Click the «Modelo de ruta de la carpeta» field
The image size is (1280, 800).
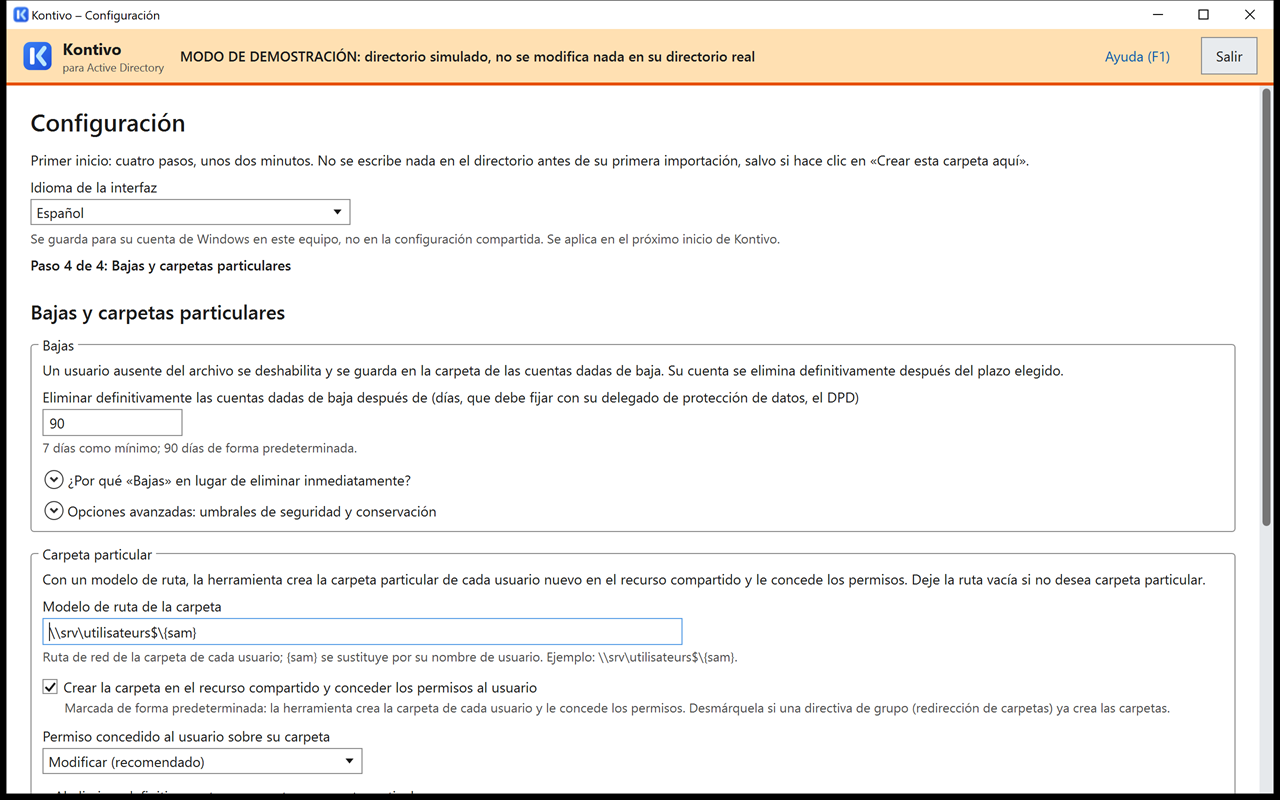(x=362, y=631)
